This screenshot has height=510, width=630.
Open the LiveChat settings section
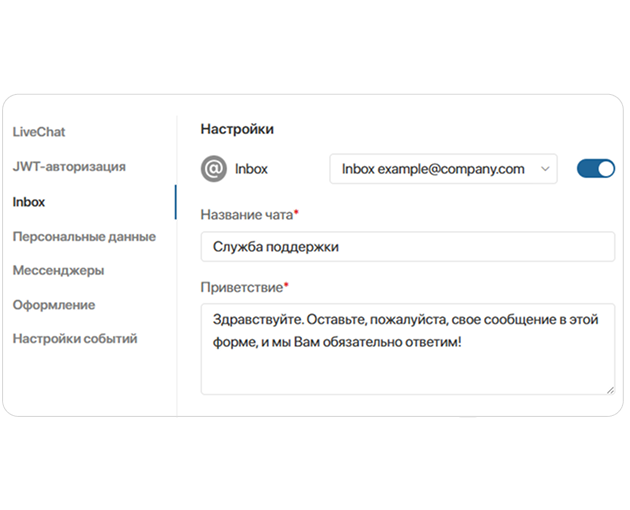pyautogui.click(x=39, y=132)
